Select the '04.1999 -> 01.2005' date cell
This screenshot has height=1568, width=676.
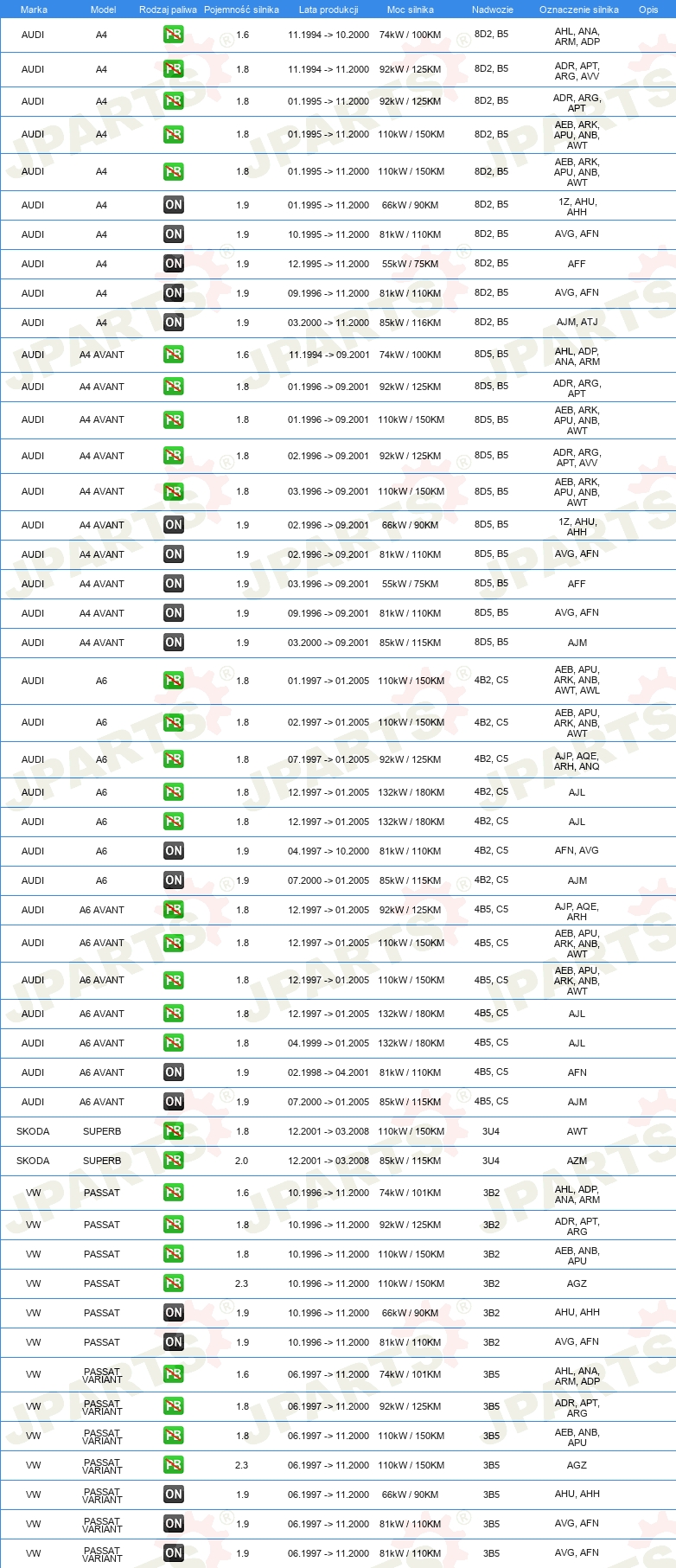click(328, 1043)
